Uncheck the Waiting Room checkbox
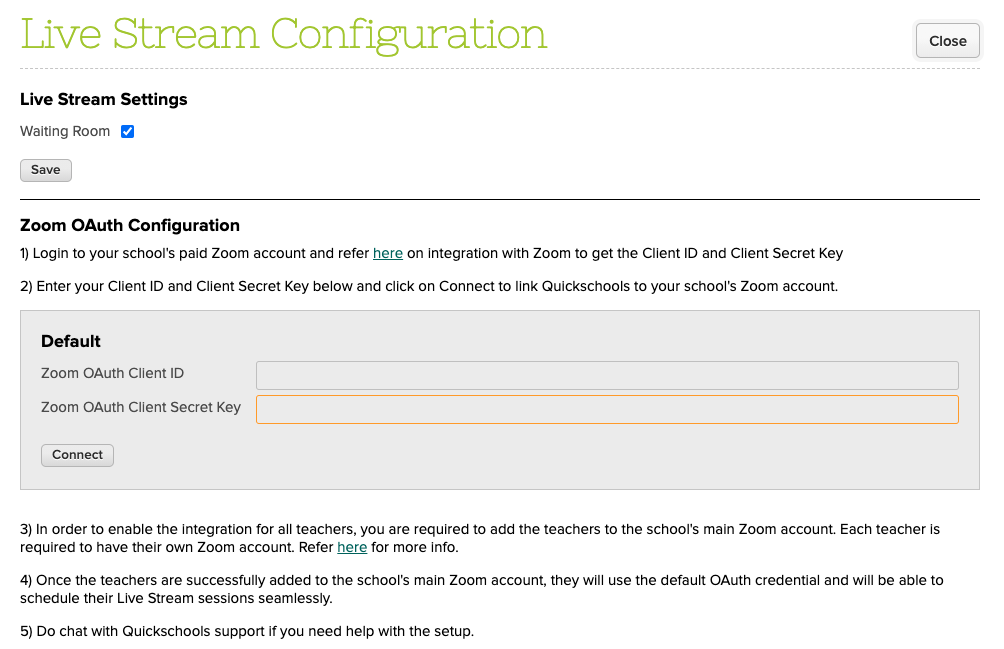Image resolution: width=1004 pixels, height=649 pixels. pos(127,132)
